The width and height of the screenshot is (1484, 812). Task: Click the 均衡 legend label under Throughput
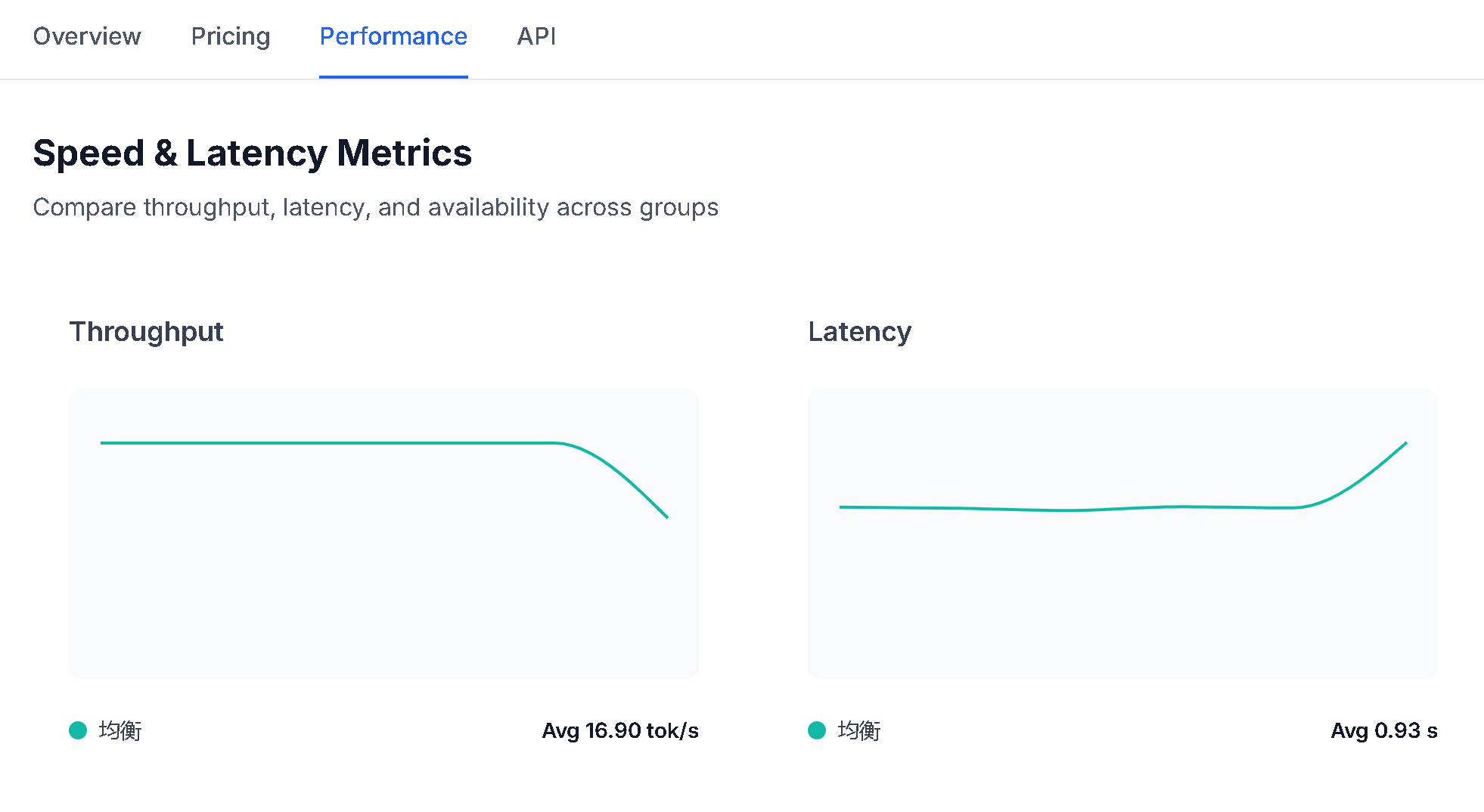(120, 730)
